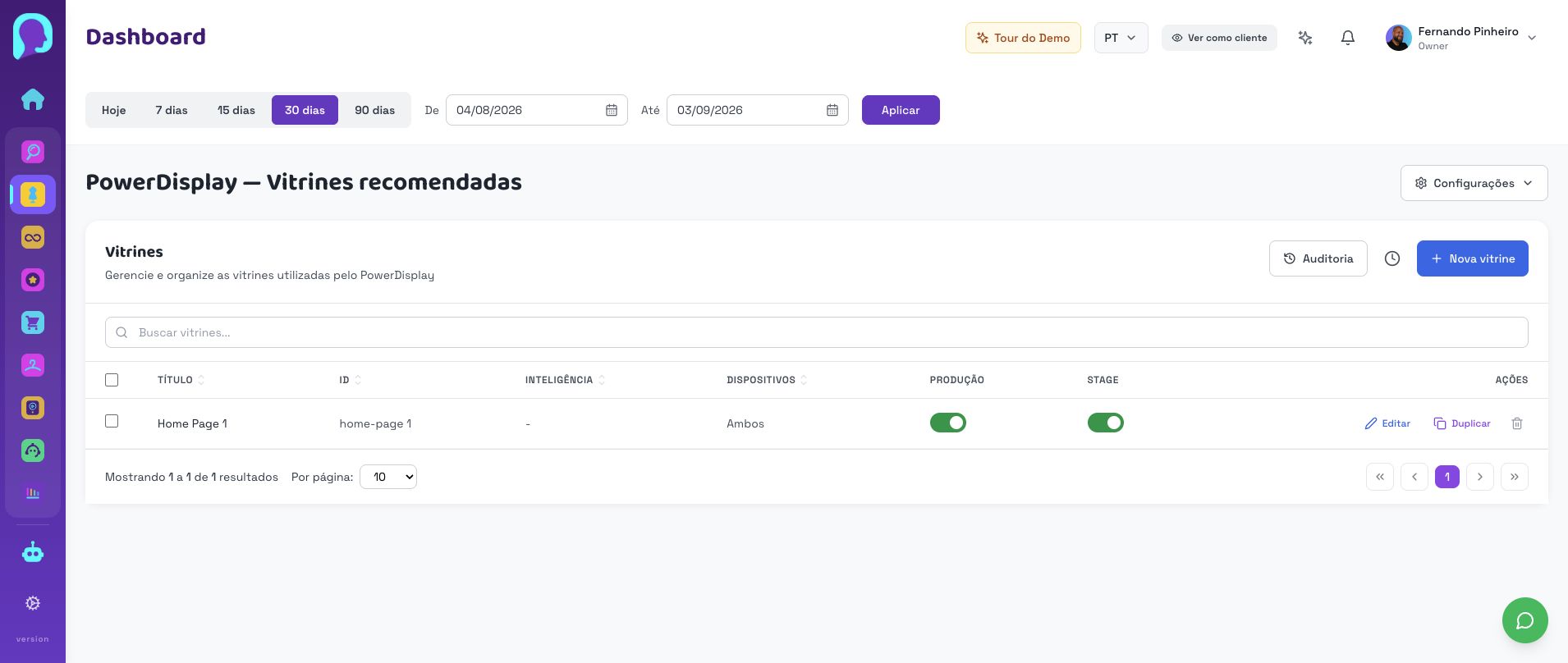This screenshot has width=1568, height=663.
Task: Sort the table by Título
Action: tap(181, 380)
